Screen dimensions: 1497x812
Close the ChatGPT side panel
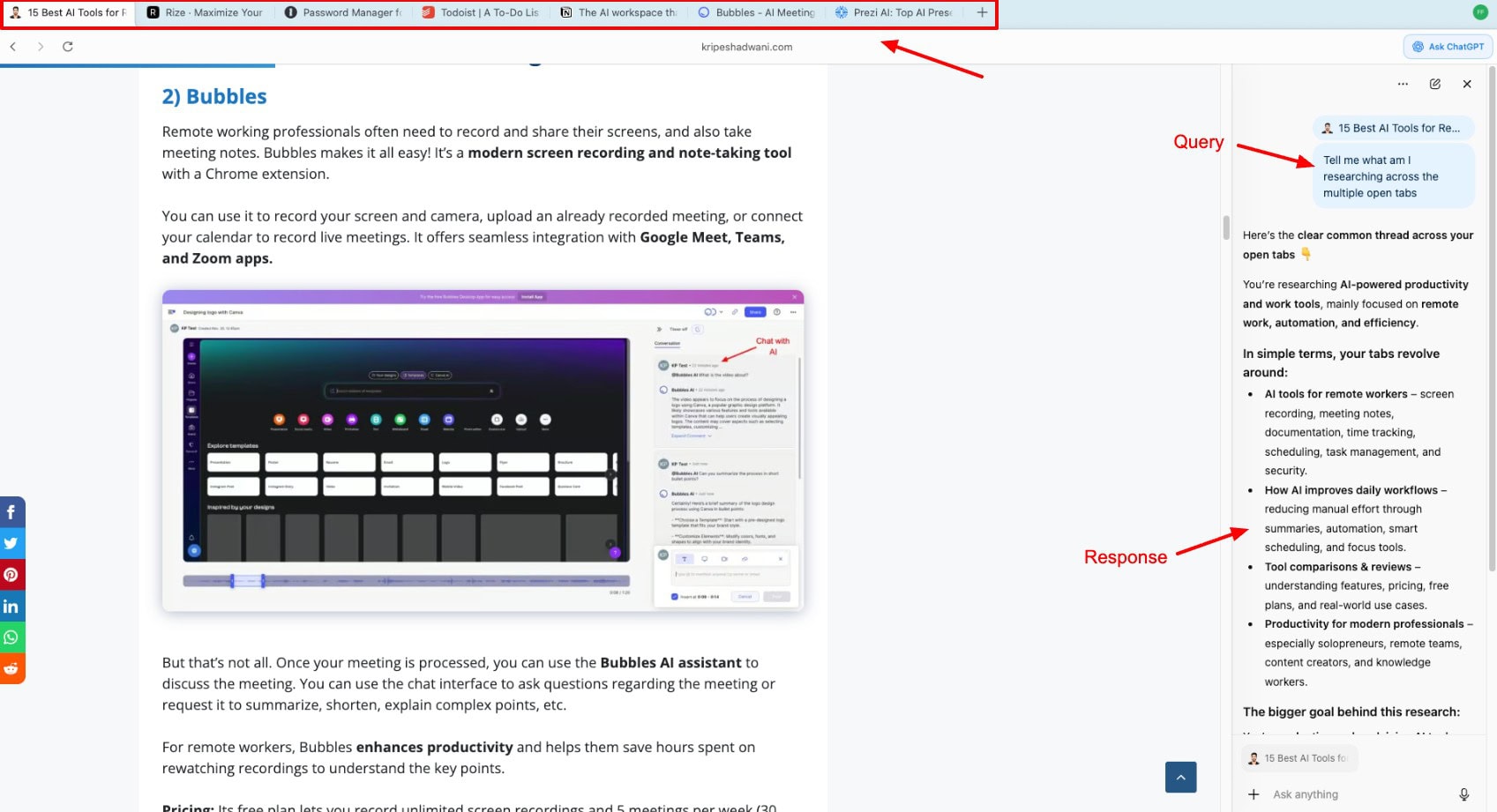[x=1467, y=84]
